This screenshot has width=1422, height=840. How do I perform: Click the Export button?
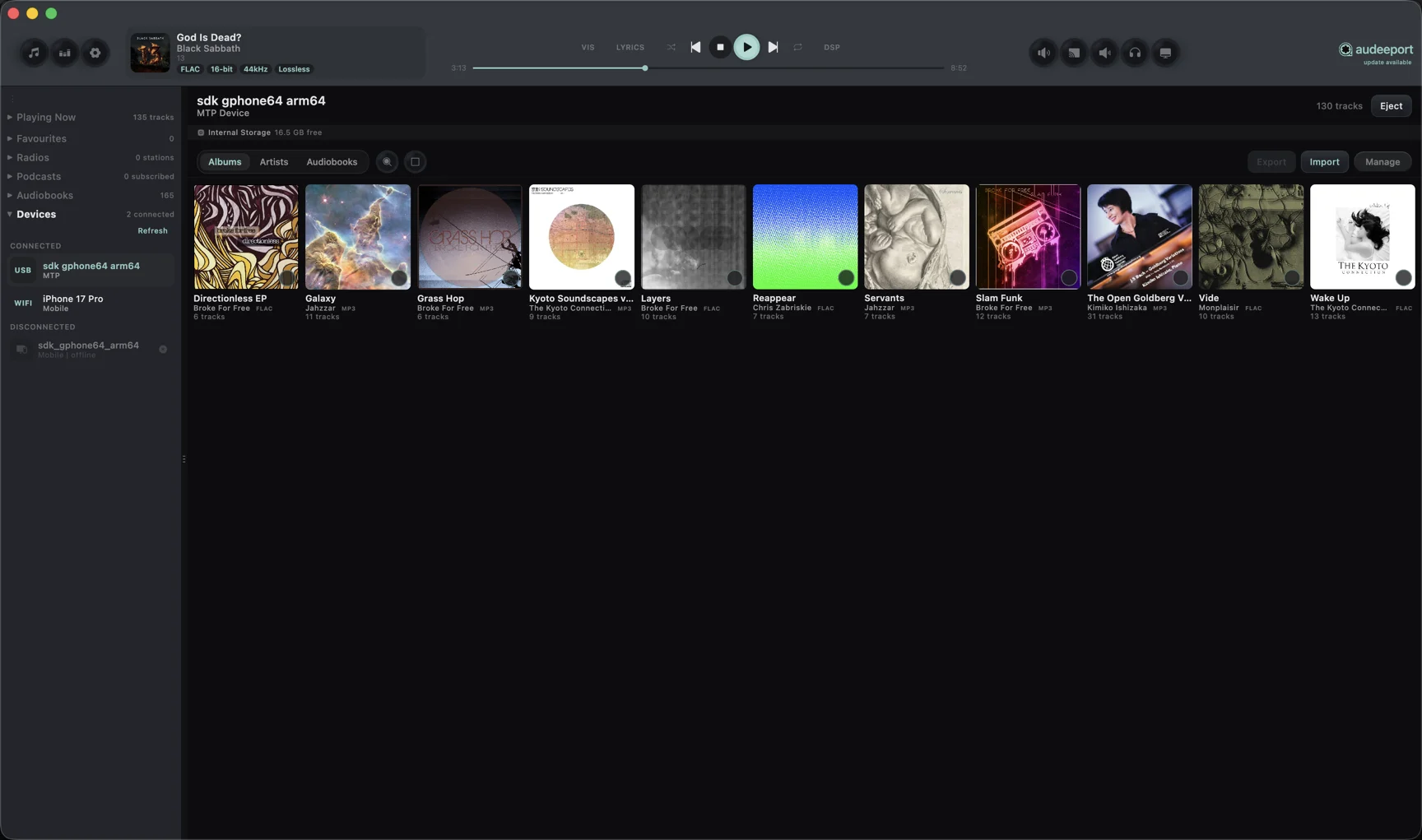tap(1271, 162)
